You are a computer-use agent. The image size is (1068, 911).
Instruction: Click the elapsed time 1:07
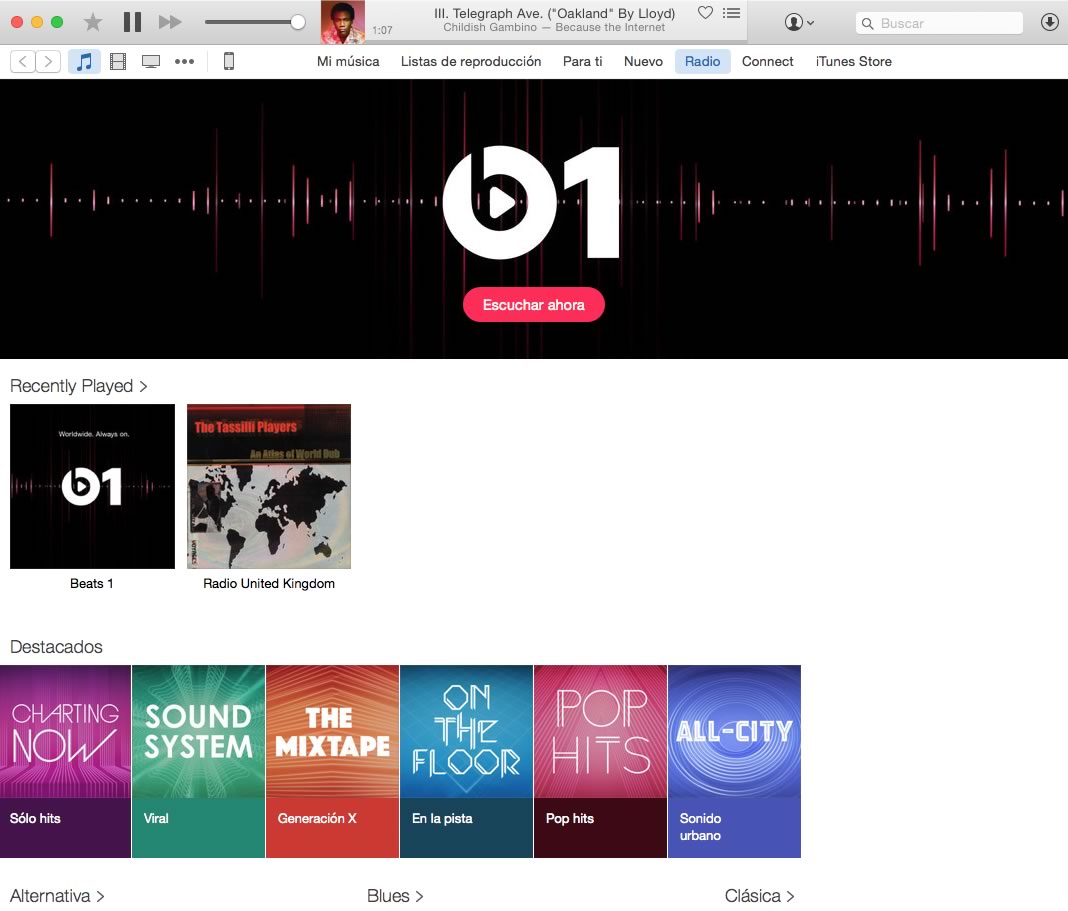tap(382, 30)
